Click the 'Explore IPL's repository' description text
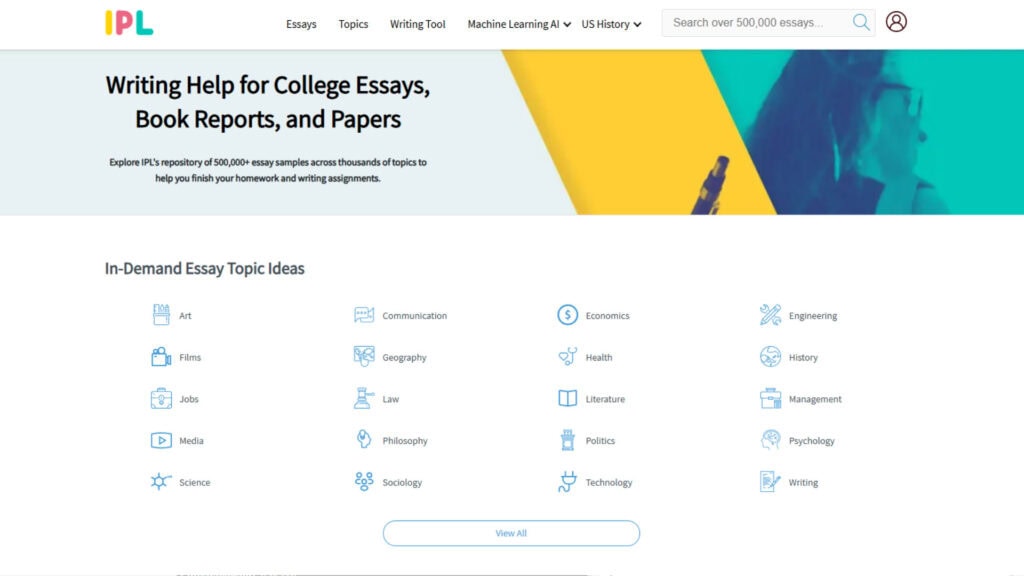This screenshot has width=1024, height=576. [x=268, y=170]
